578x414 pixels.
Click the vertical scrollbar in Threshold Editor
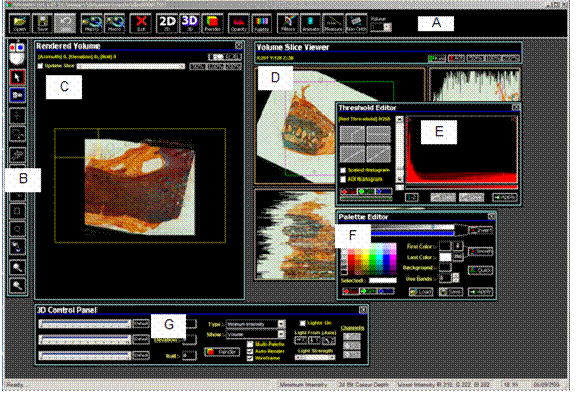[400, 149]
